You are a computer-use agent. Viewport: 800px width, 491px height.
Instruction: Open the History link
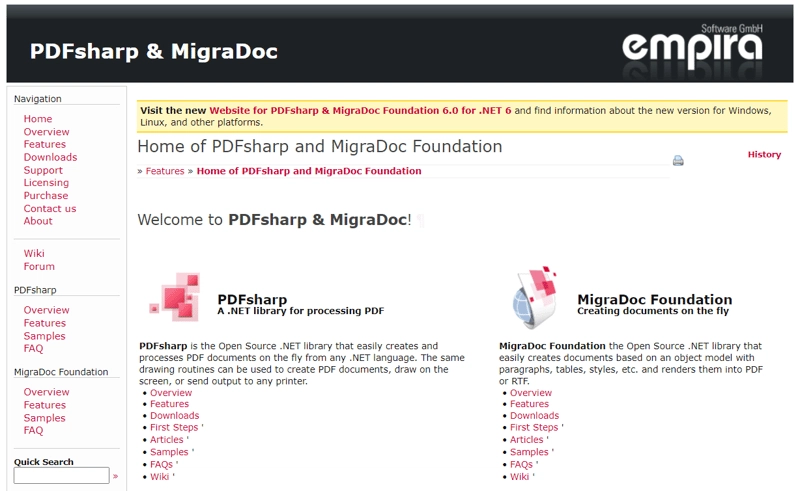click(x=764, y=155)
